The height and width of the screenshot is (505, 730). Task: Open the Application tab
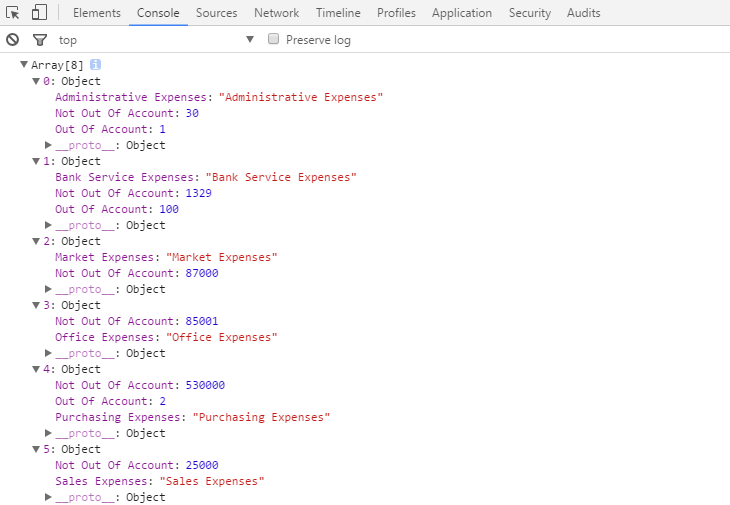click(x=461, y=13)
